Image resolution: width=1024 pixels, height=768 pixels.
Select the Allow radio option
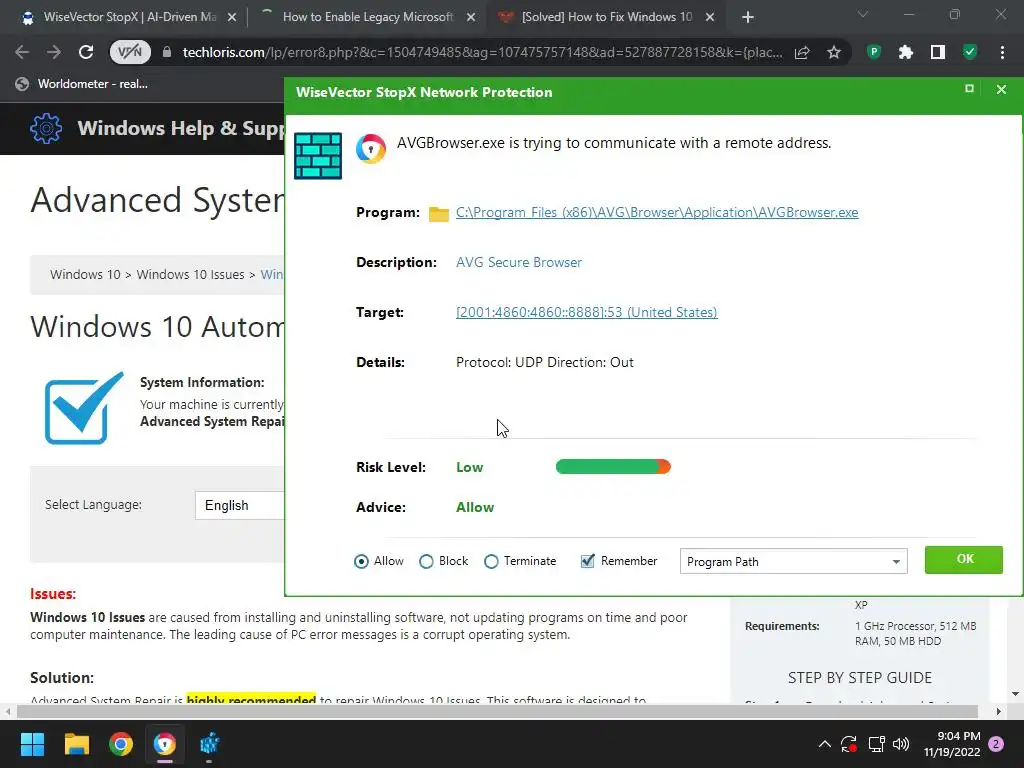pyautogui.click(x=361, y=562)
